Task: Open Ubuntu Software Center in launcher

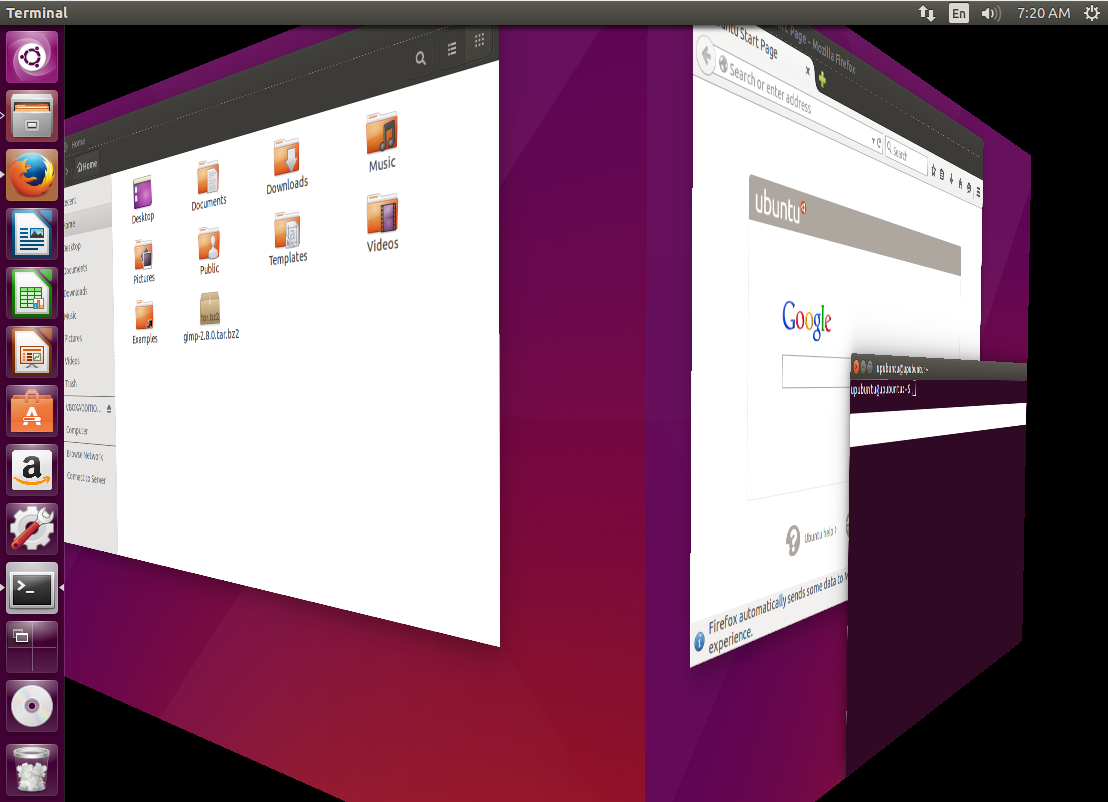Action: [x=32, y=412]
